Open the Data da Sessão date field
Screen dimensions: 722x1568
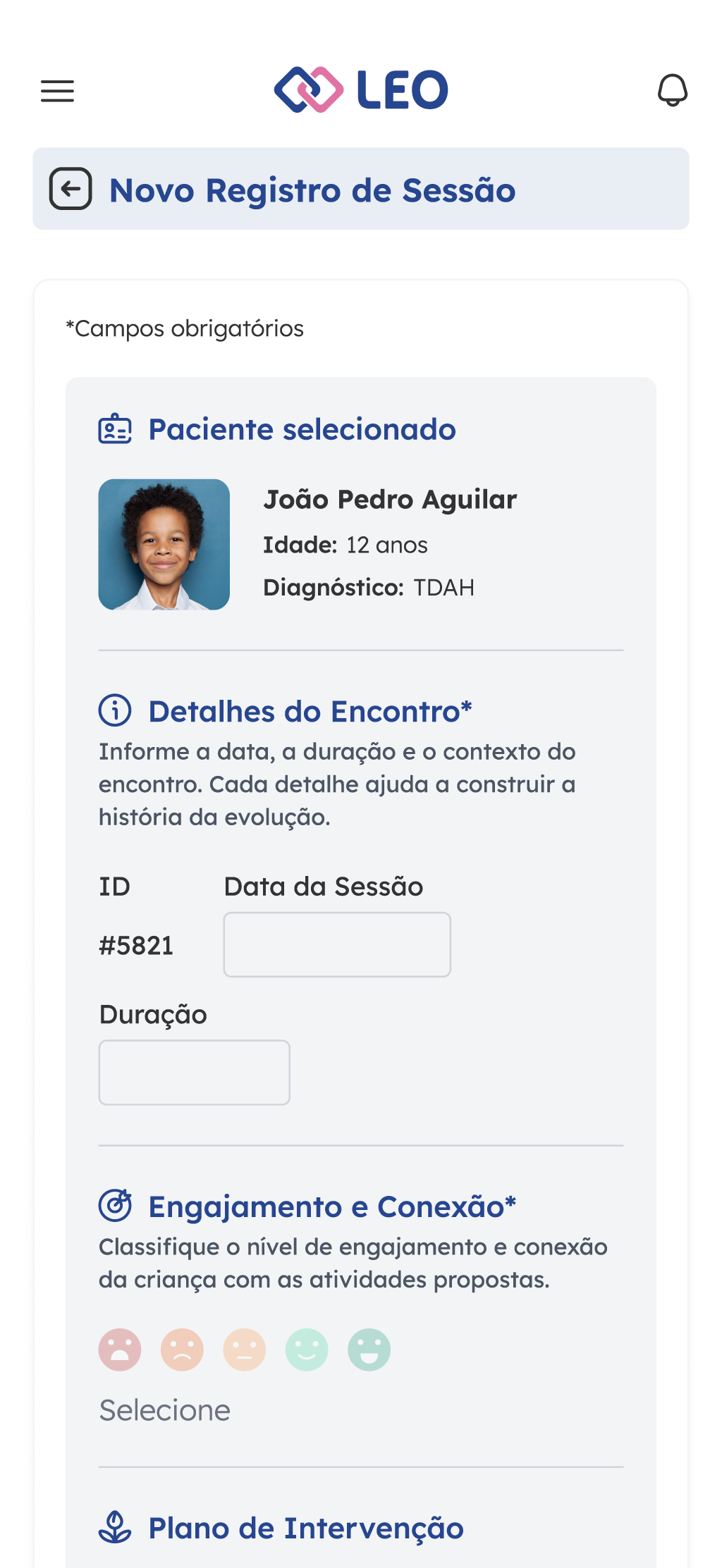pyautogui.click(x=337, y=944)
